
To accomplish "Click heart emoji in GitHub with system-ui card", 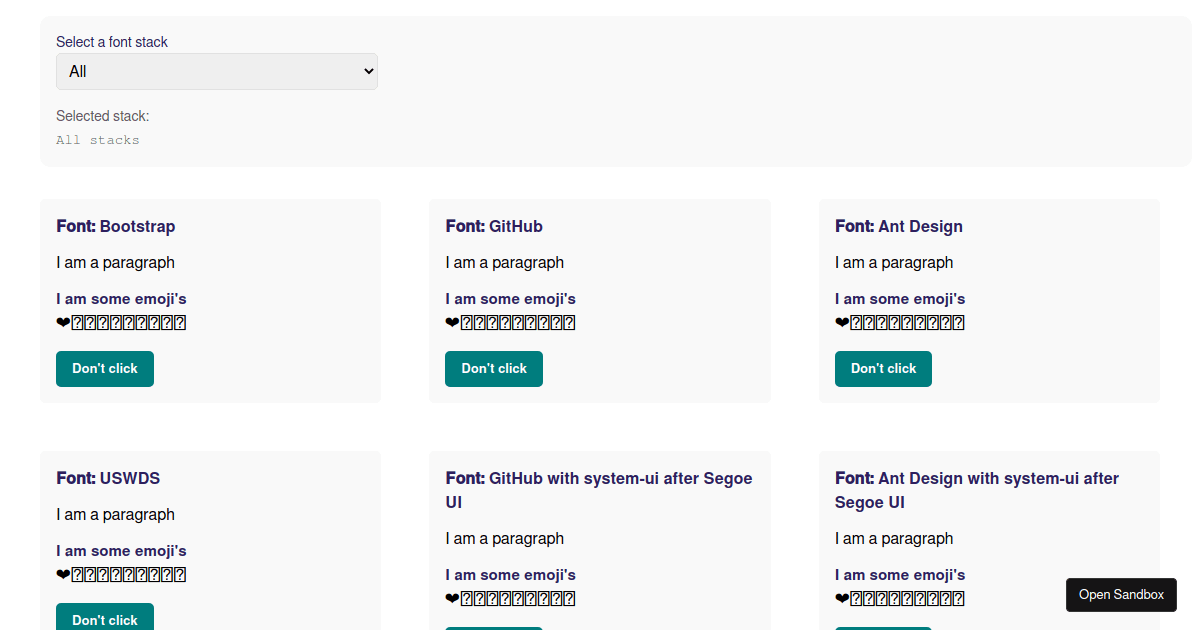I will 452,599.
